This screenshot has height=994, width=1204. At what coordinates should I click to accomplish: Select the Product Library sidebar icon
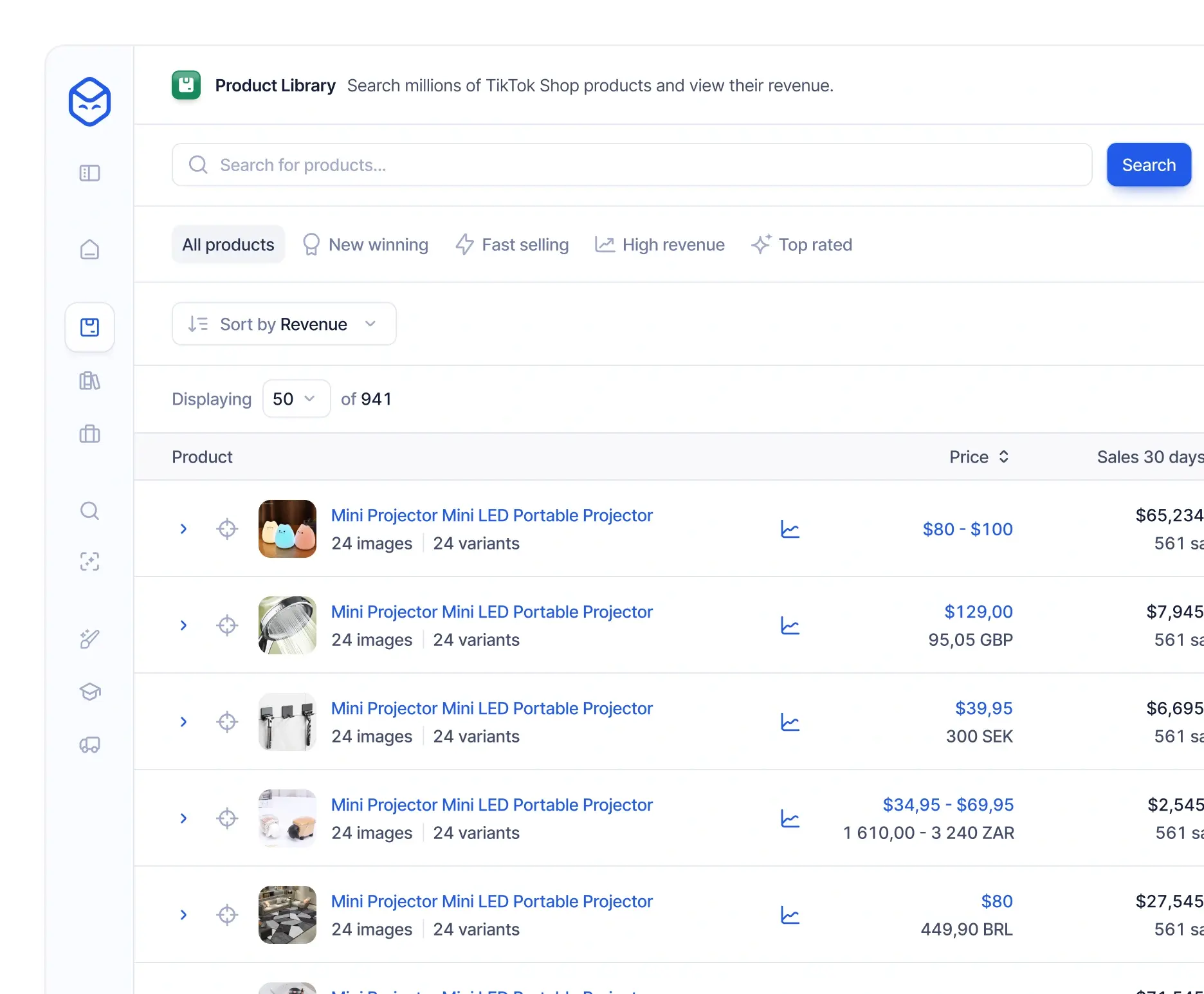89,327
